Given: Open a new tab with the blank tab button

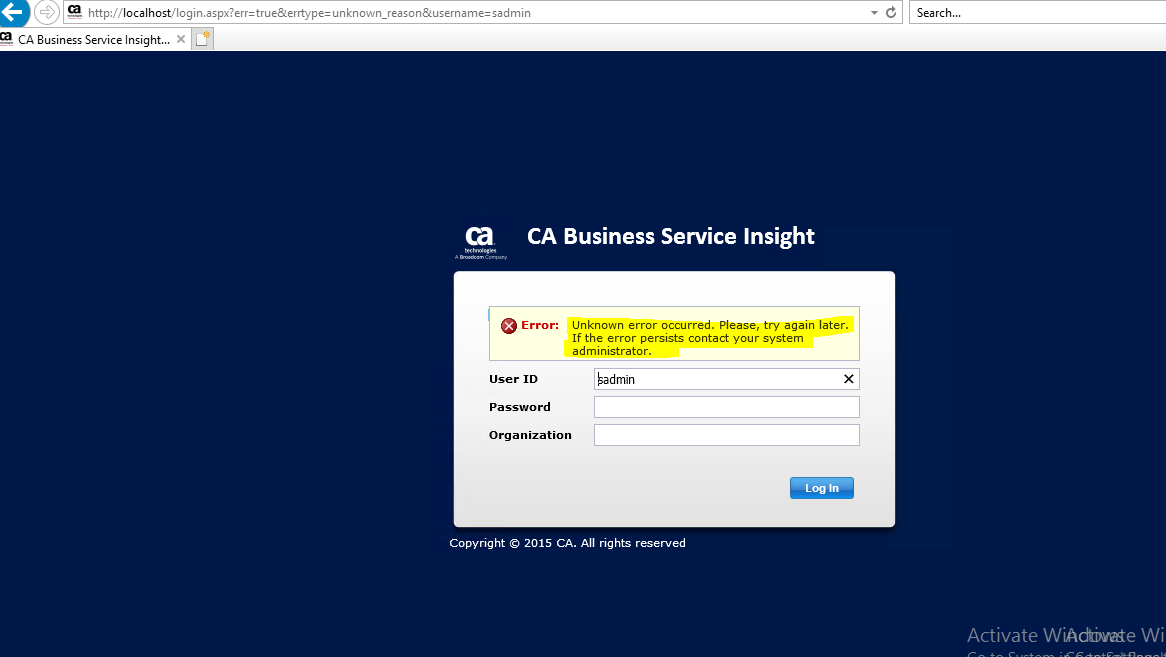Looking at the screenshot, I should click(x=203, y=39).
